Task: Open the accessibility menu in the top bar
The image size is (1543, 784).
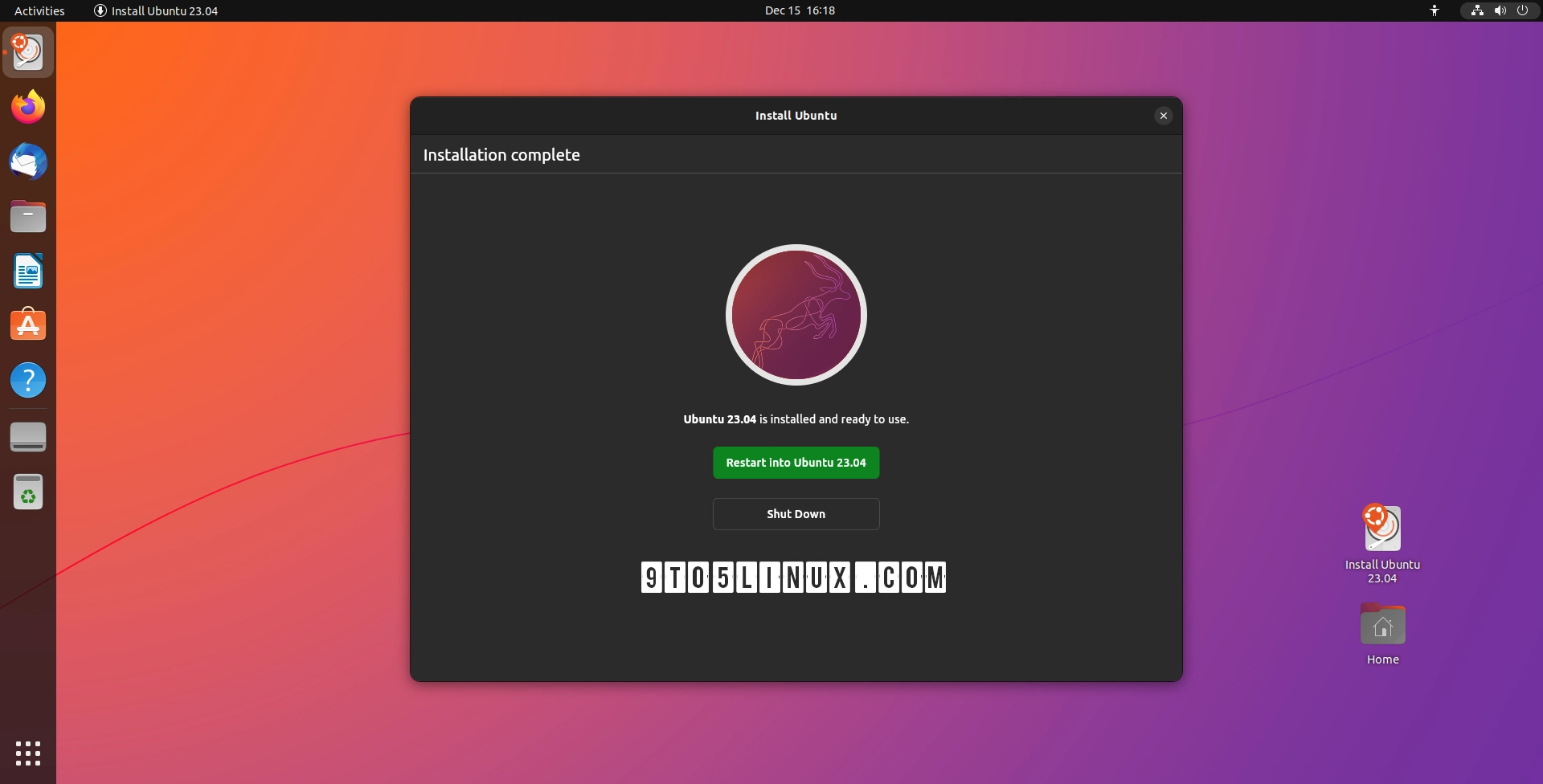Action: pyautogui.click(x=1435, y=10)
